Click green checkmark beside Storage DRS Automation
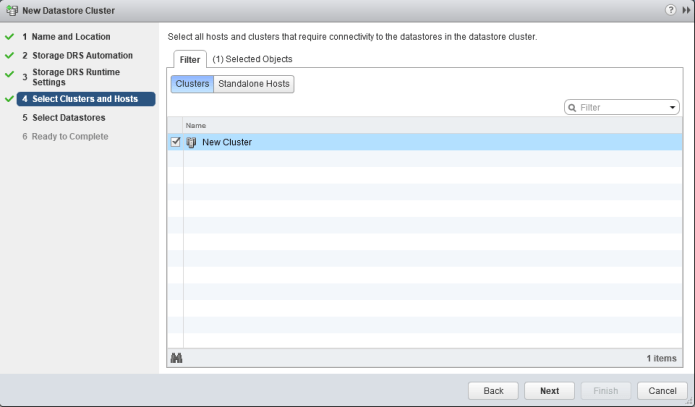 [8, 55]
